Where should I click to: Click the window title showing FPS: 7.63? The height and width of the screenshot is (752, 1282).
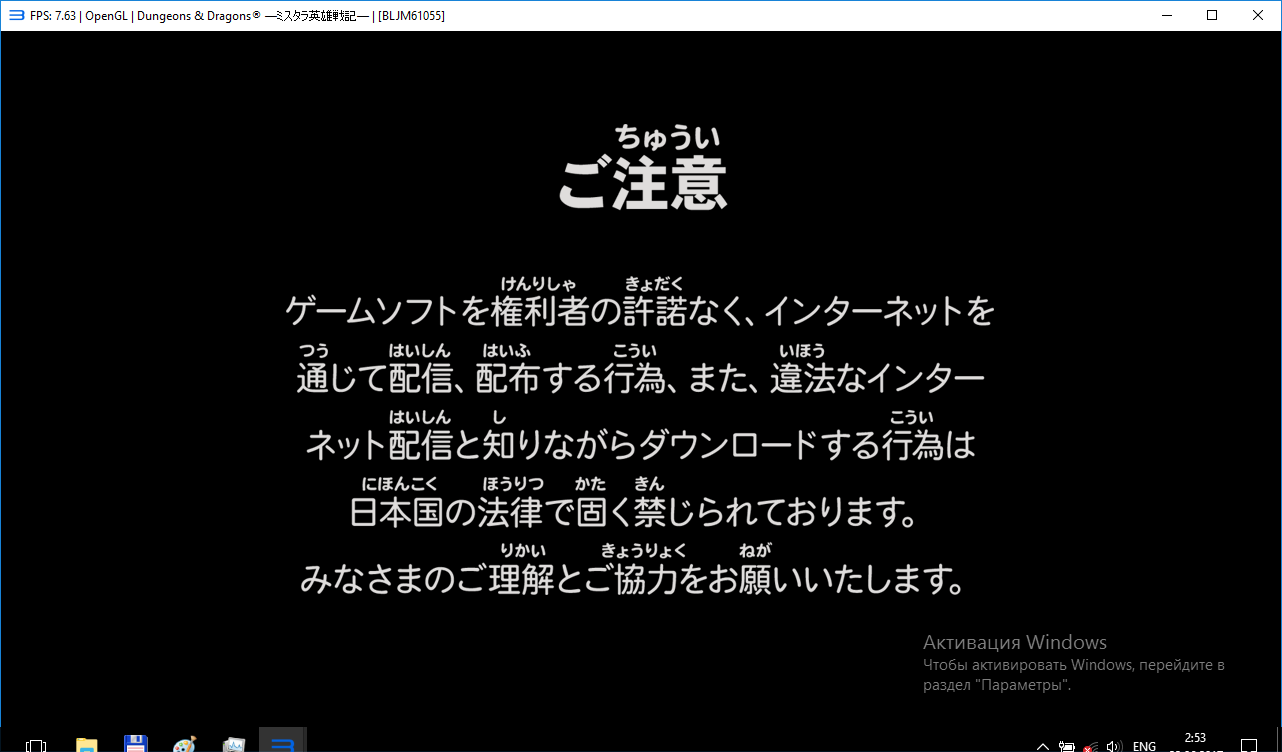238,16
